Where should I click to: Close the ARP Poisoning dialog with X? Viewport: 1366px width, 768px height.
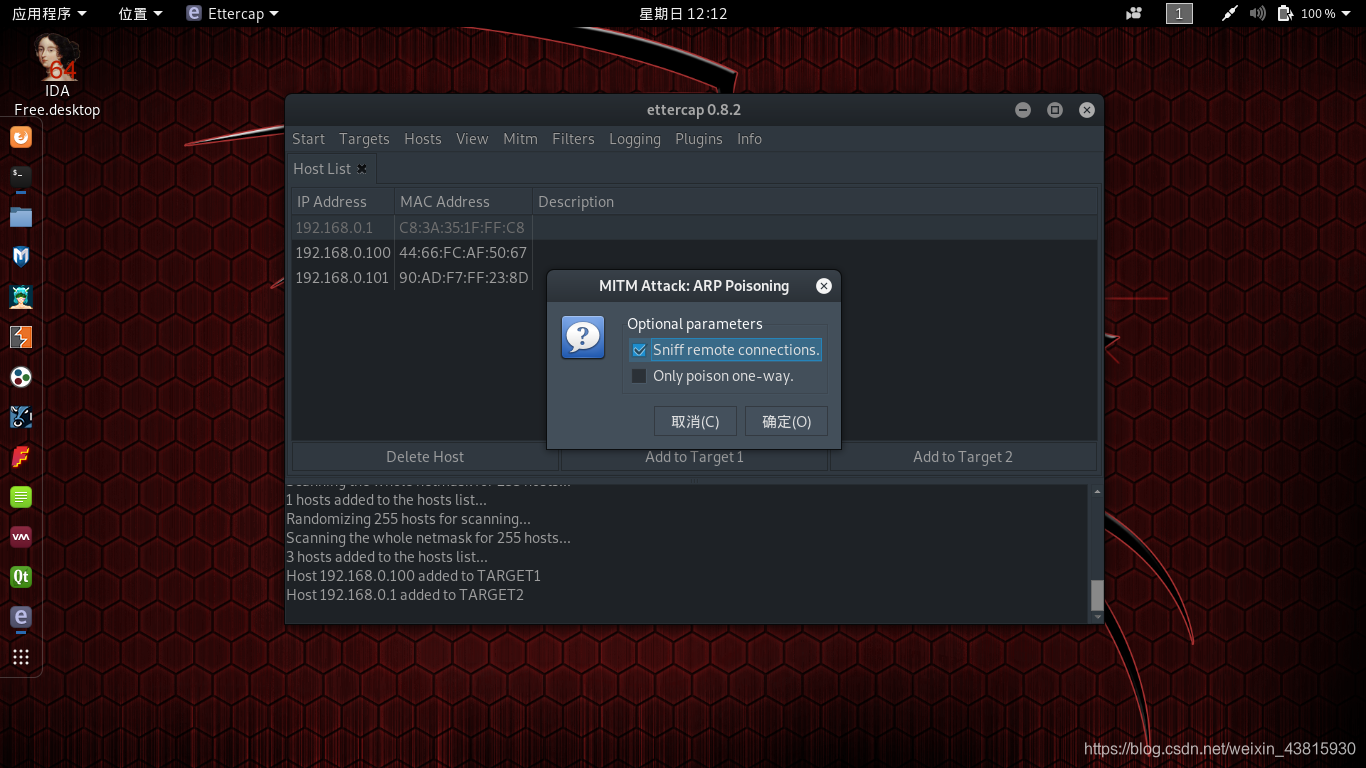click(824, 286)
